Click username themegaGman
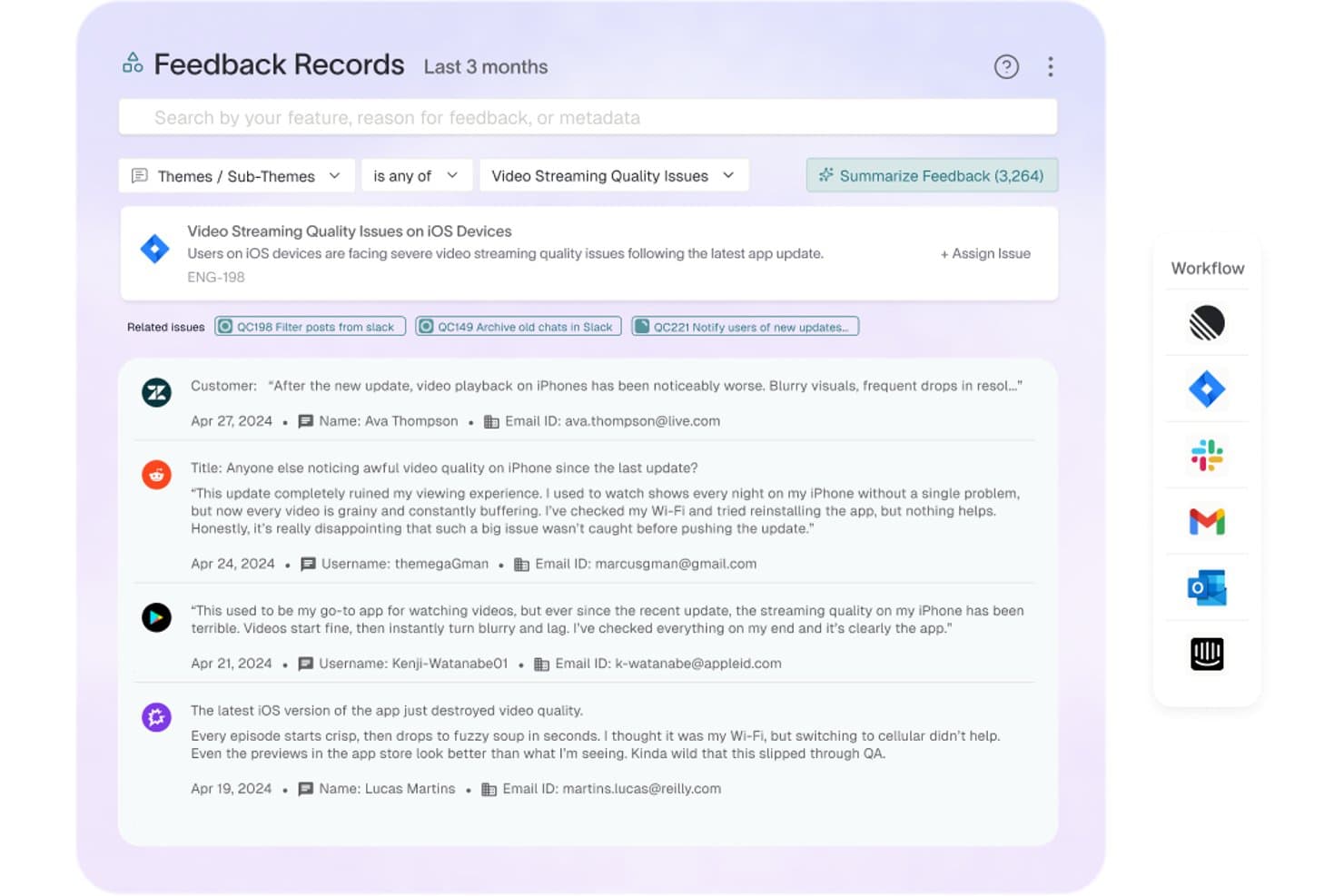The width and height of the screenshot is (1344, 896). (x=441, y=564)
